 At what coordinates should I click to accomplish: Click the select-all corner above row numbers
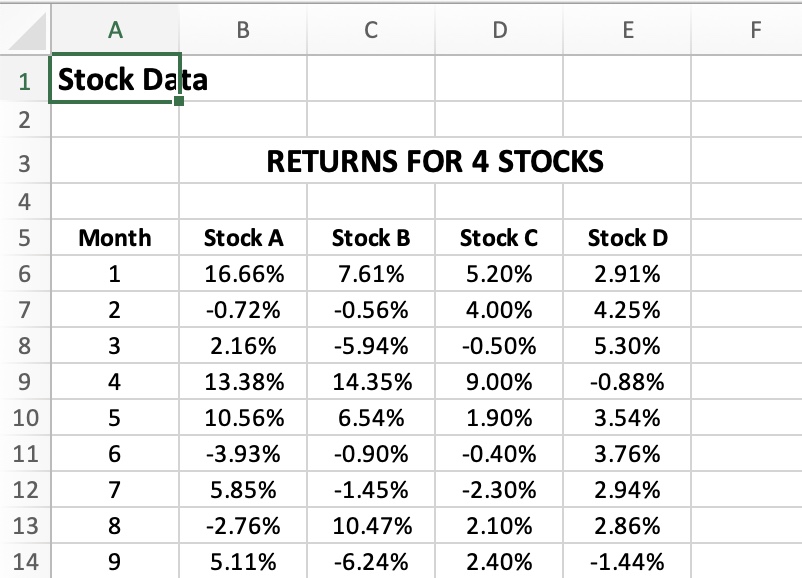tap(26, 30)
